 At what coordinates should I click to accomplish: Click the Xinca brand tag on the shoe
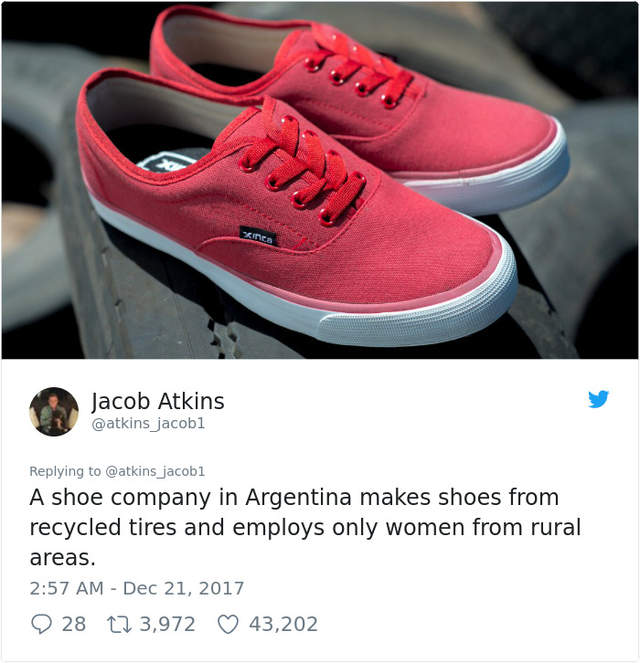[259, 236]
